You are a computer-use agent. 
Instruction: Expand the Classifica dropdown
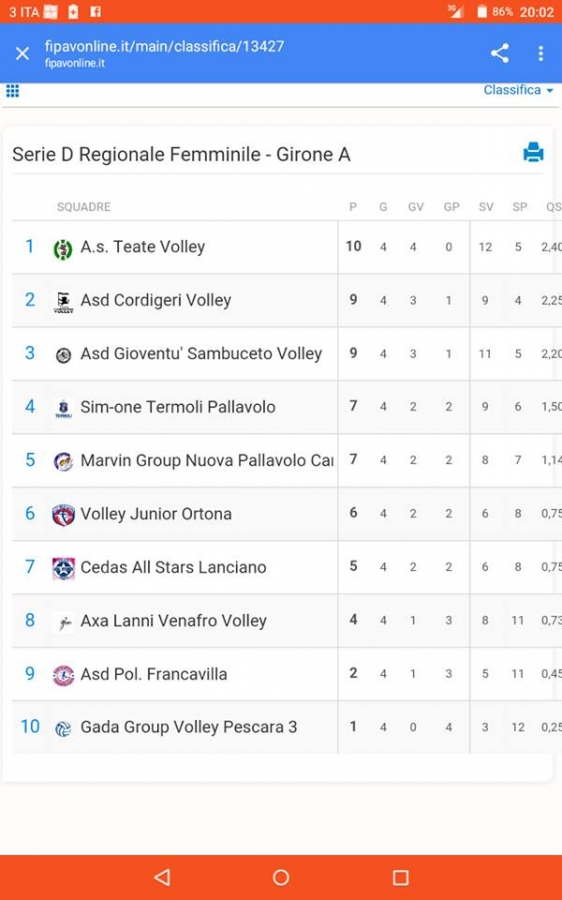pyautogui.click(x=518, y=90)
